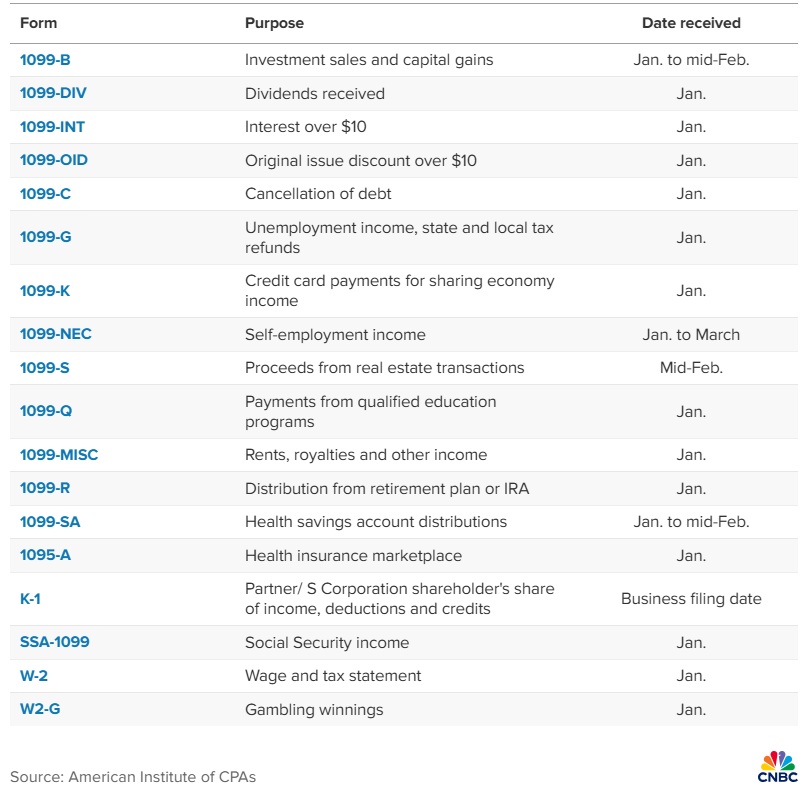Click the CNBC peacock logo
The image size is (812, 794).
point(776,765)
